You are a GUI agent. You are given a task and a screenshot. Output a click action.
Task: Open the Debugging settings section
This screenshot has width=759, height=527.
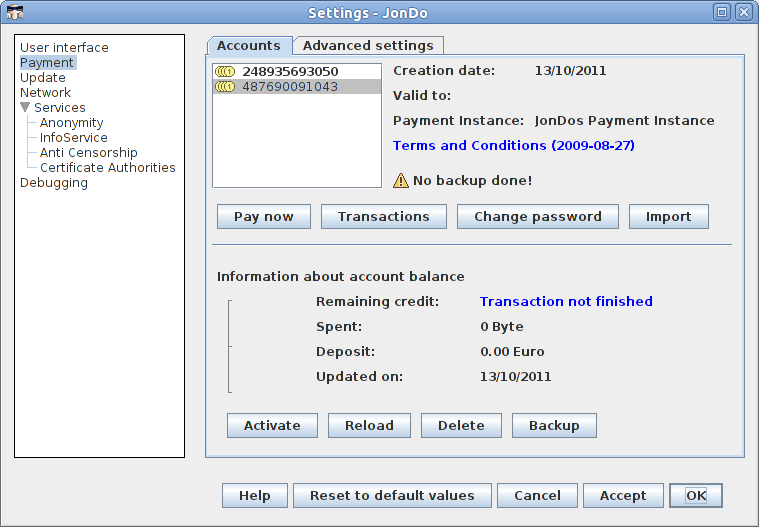pyautogui.click(x=54, y=183)
